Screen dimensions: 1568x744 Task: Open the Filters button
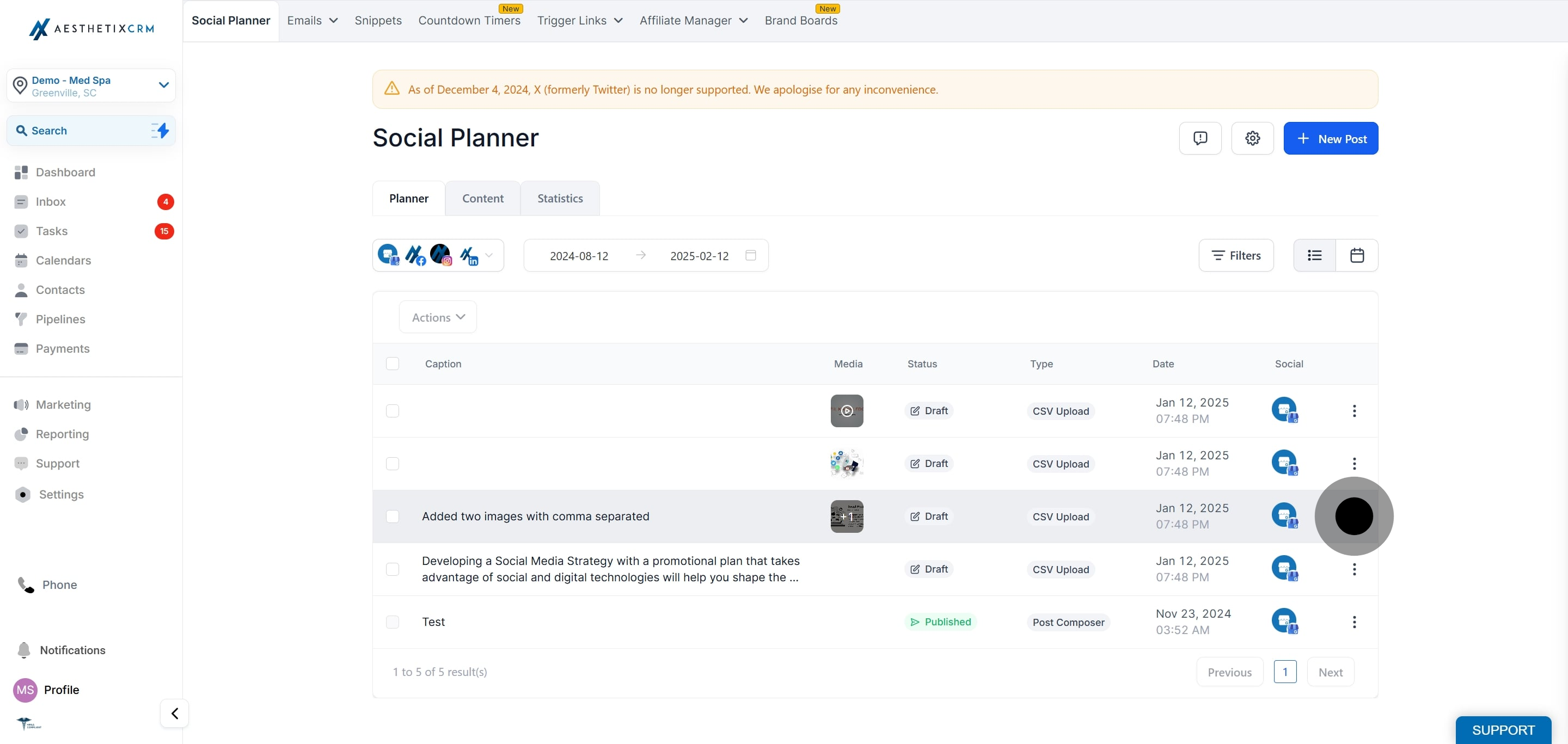click(1236, 255)
